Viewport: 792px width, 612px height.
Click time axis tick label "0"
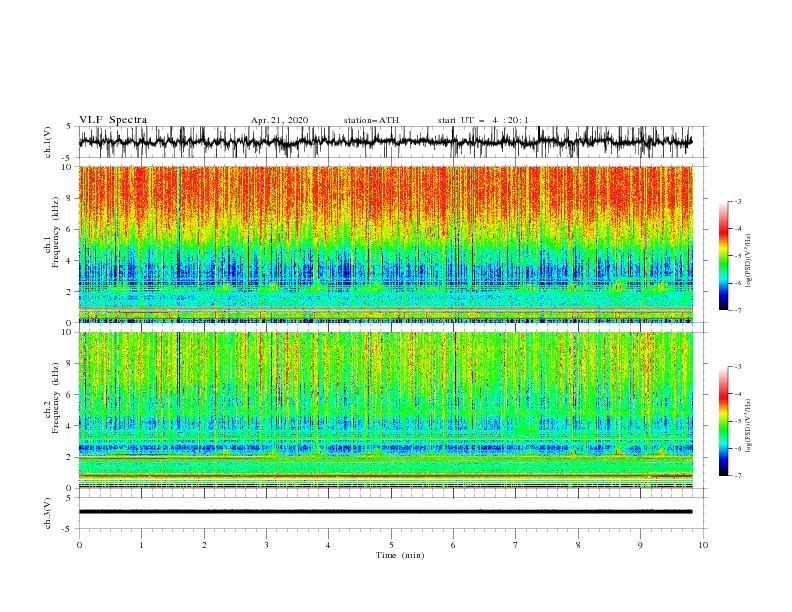[79, 545]
